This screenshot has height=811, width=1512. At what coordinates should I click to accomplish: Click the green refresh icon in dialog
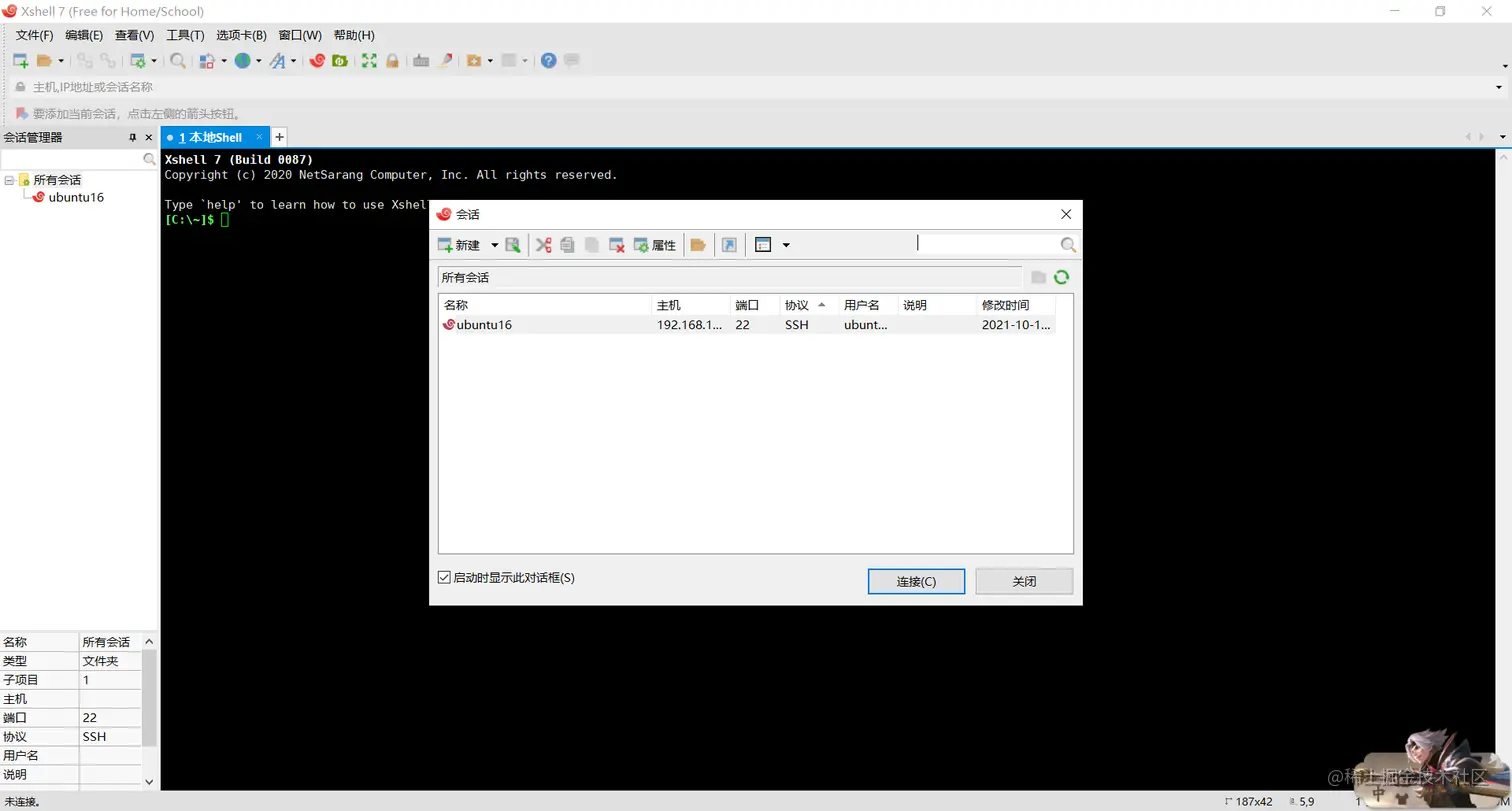pyautogui.click(x=1062, y=277)
